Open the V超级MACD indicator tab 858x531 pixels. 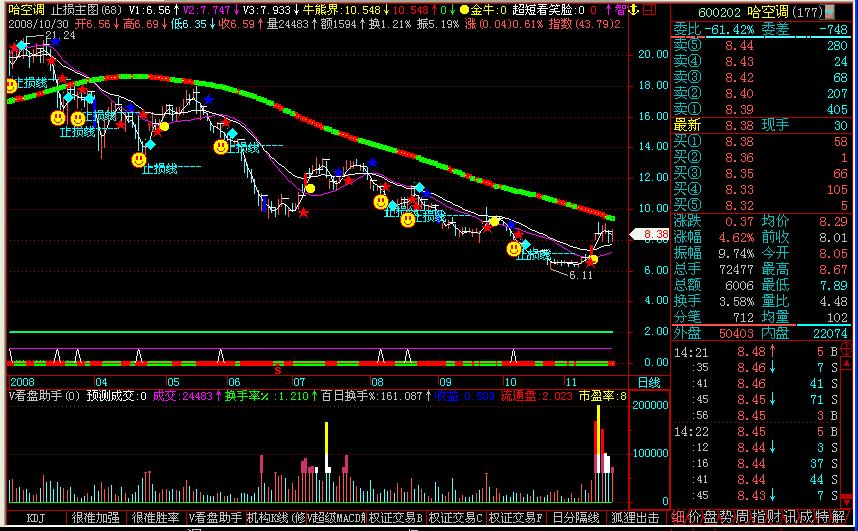tap(335, 517)
